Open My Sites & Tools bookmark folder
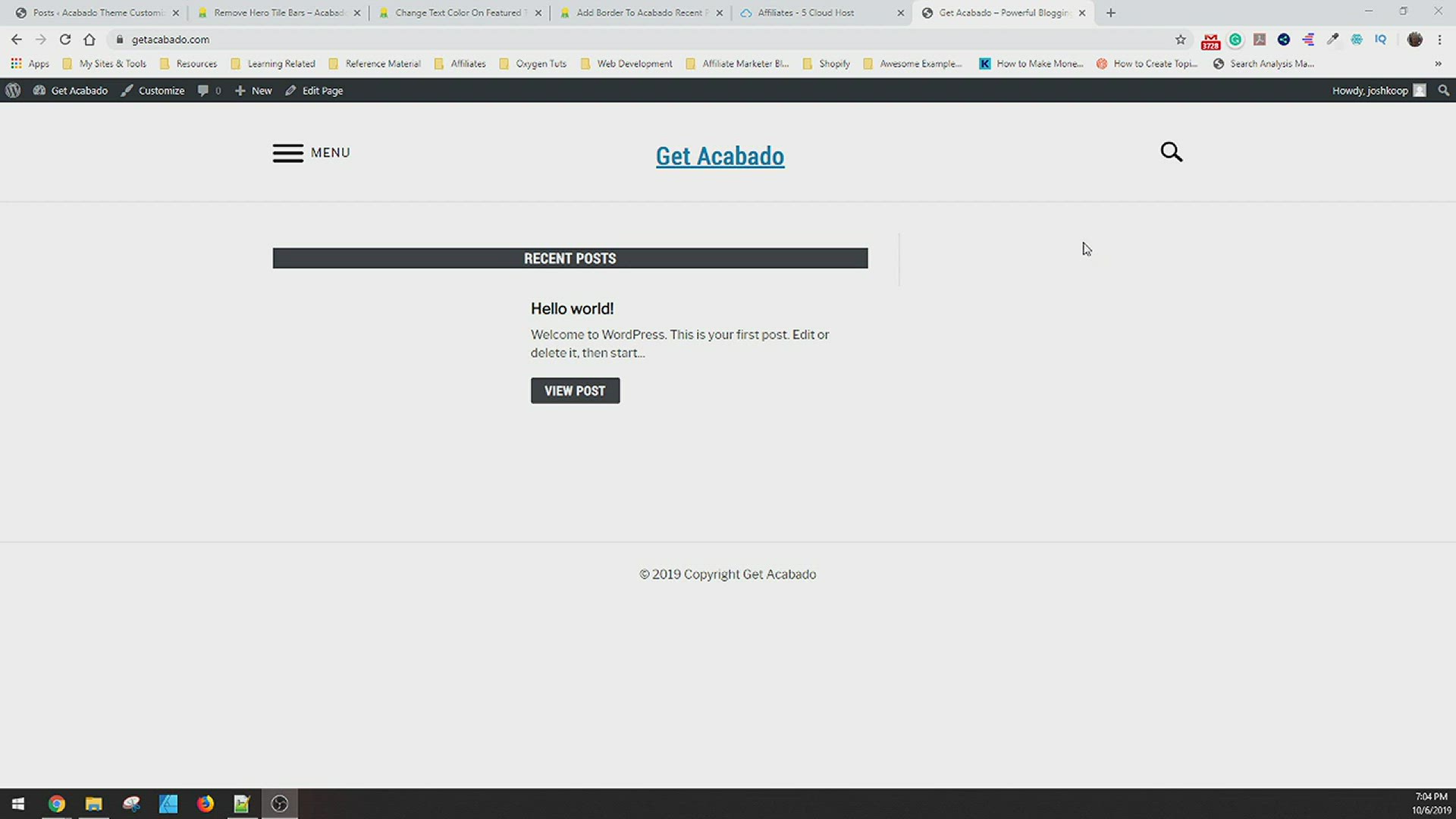The height and width of the screenshot is (819, 1456). 105,64
